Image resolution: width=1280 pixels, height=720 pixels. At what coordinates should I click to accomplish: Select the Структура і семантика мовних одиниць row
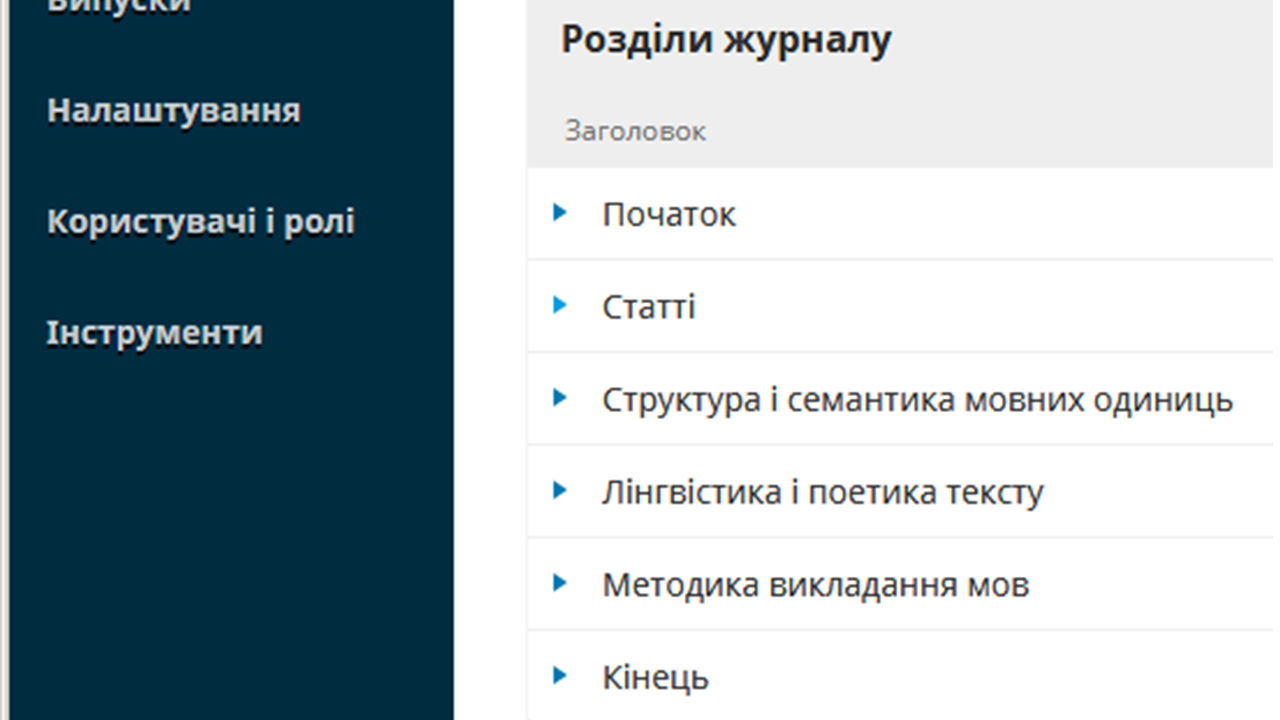[x=917, y=400]
